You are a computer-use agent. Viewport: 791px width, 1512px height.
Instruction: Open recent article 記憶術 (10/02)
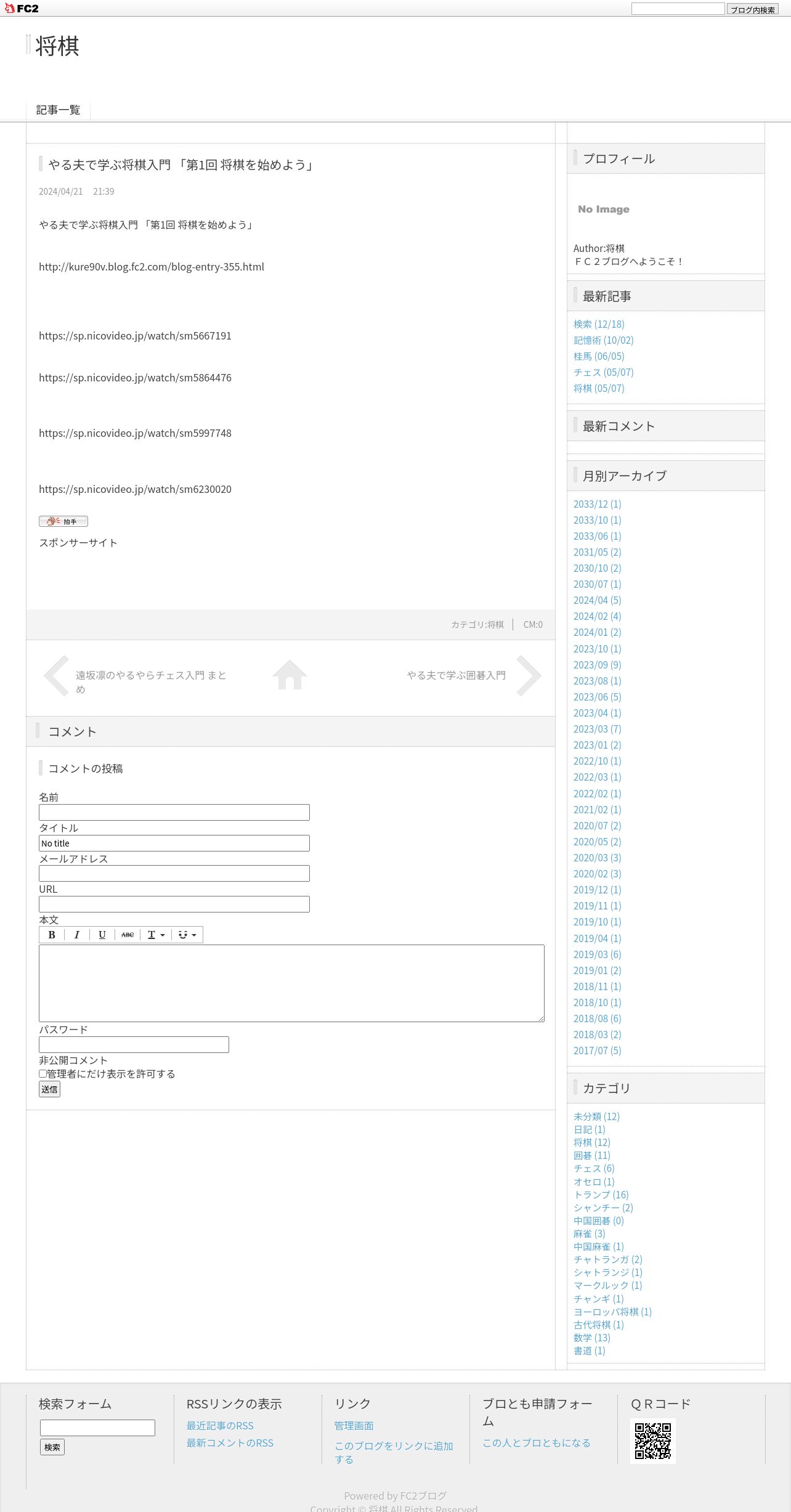(604, 340)
